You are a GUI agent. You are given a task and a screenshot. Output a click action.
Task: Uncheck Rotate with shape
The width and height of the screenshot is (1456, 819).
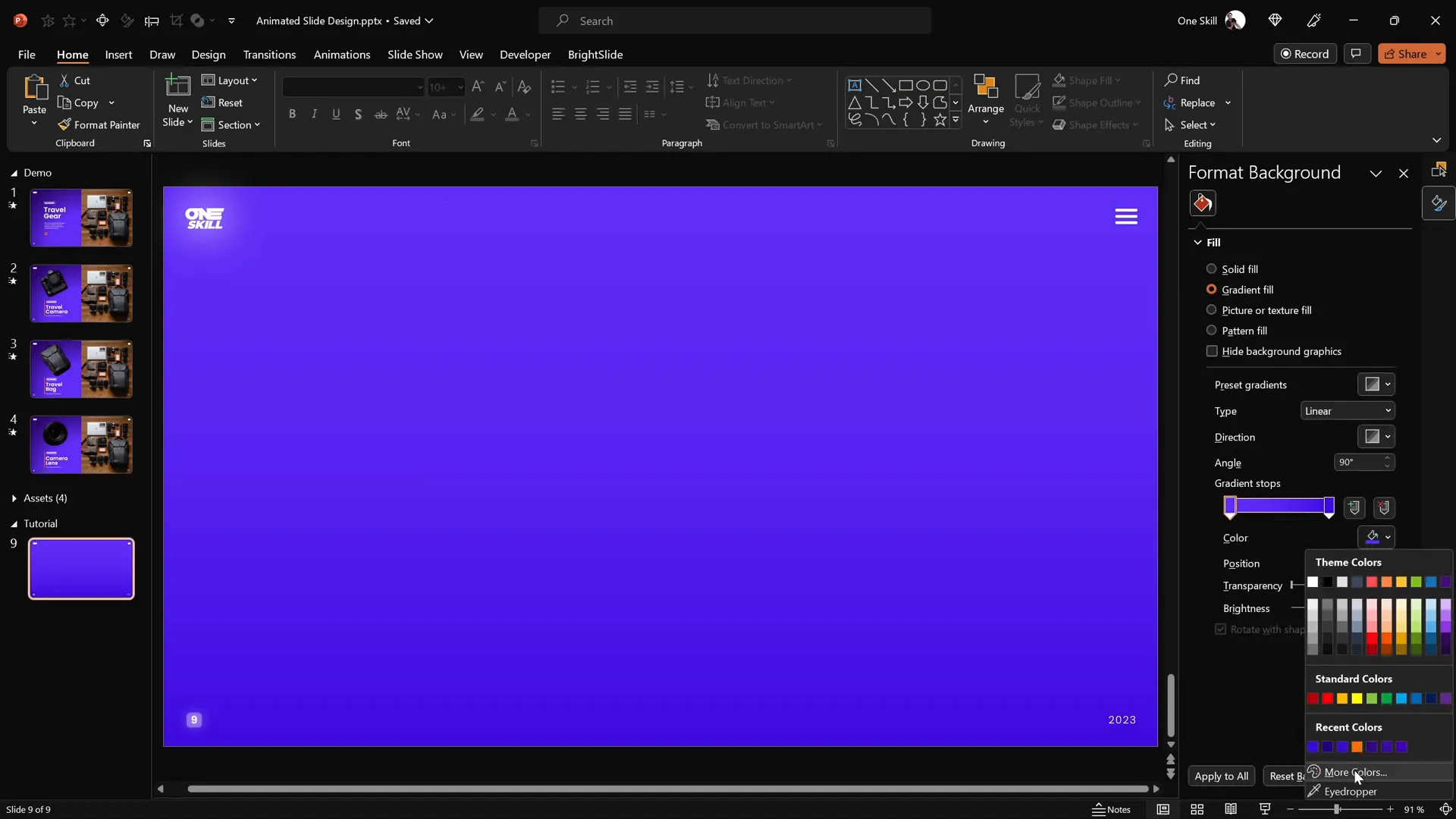tap(1220, 629)
